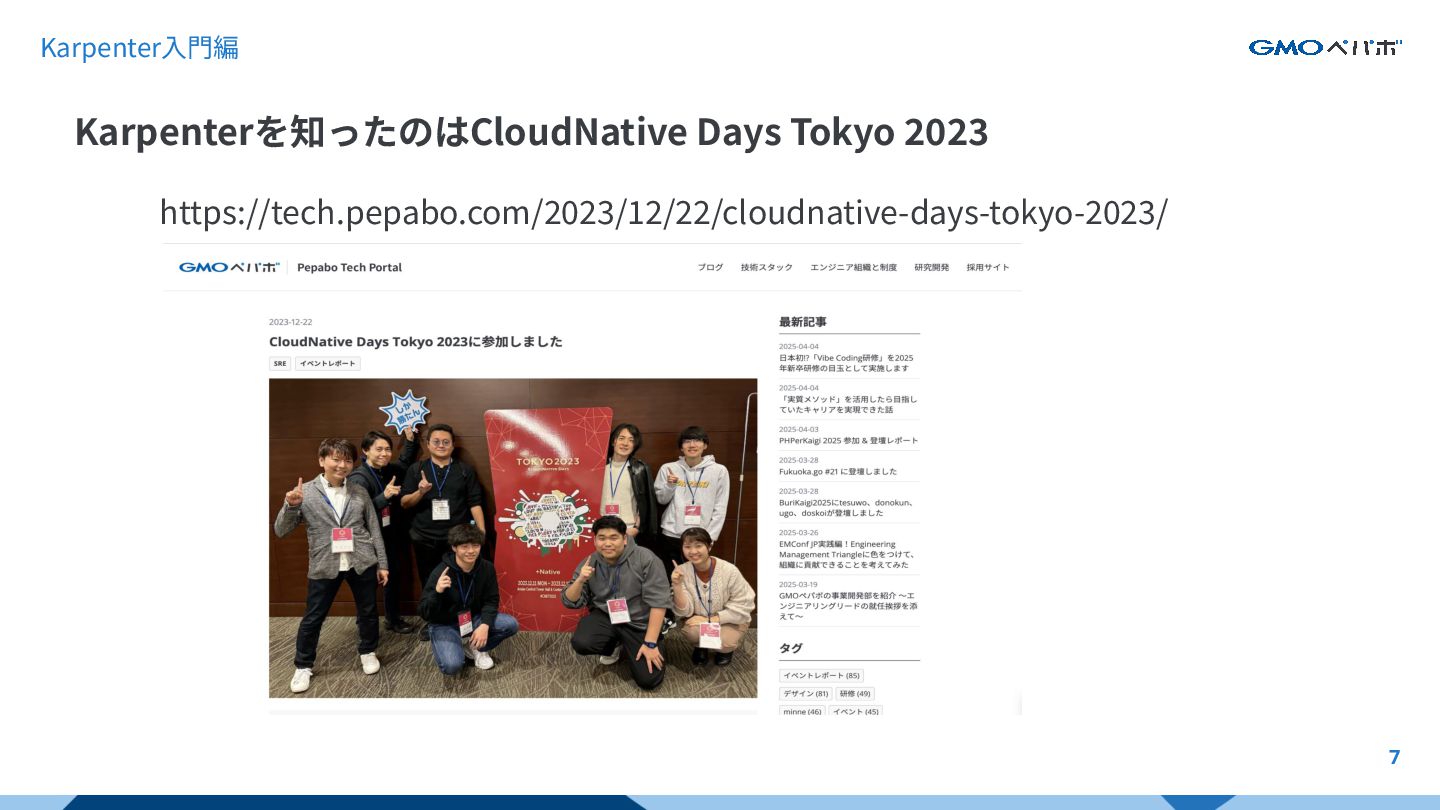The width and height of the screenshot is (1440, 810).
Task: Open the GMOペパボの事業開発部を紹介 article
Action: (x=848, y=606)
